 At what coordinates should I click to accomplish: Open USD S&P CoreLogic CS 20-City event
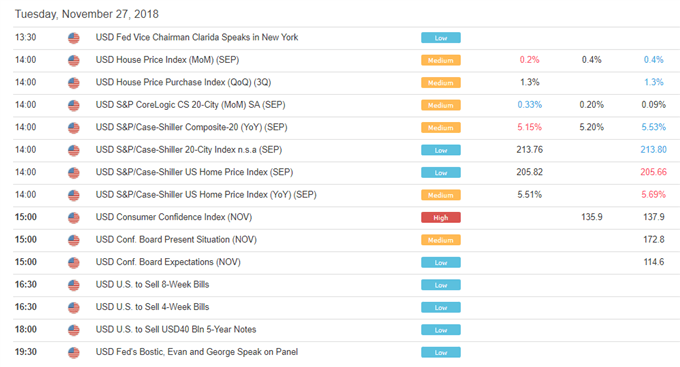tap(190, 105)
